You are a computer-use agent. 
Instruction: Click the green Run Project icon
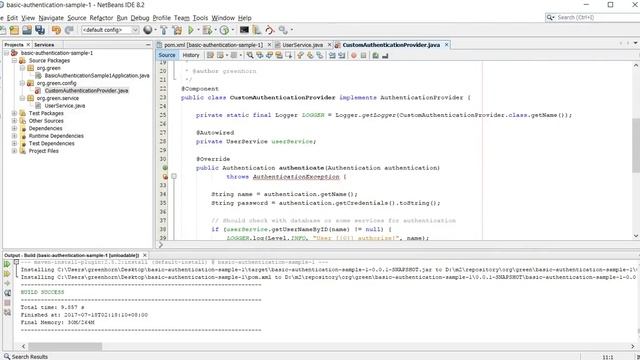point(191,30)
